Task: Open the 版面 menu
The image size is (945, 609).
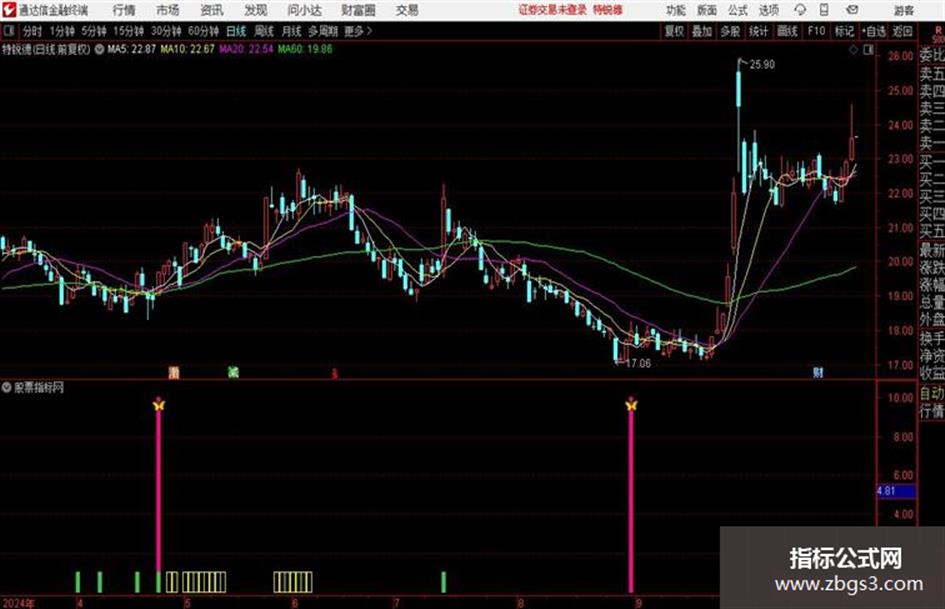Action: tap(707, 10)
